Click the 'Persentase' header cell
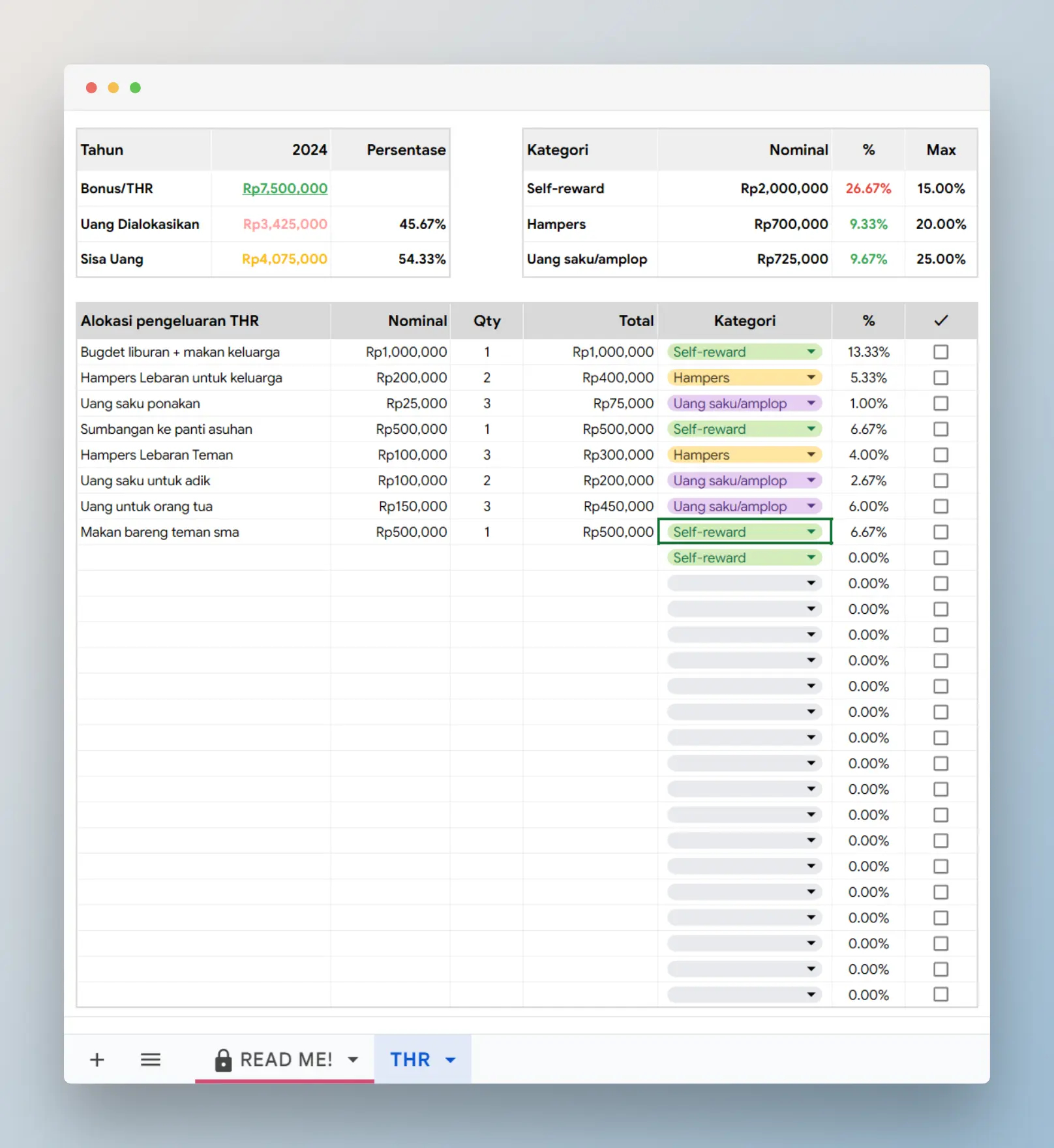This screenshot has height=1148, width=1054. click(x=390, y=150)
